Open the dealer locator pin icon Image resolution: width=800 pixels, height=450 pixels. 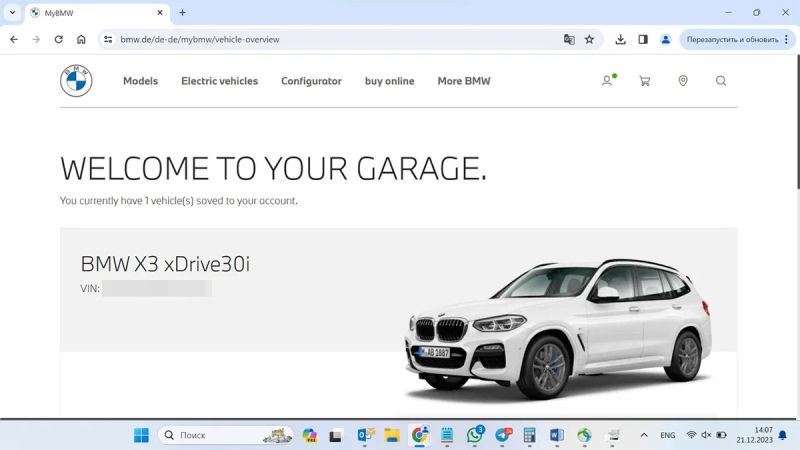pyautogui.click(x=683, y=81)
